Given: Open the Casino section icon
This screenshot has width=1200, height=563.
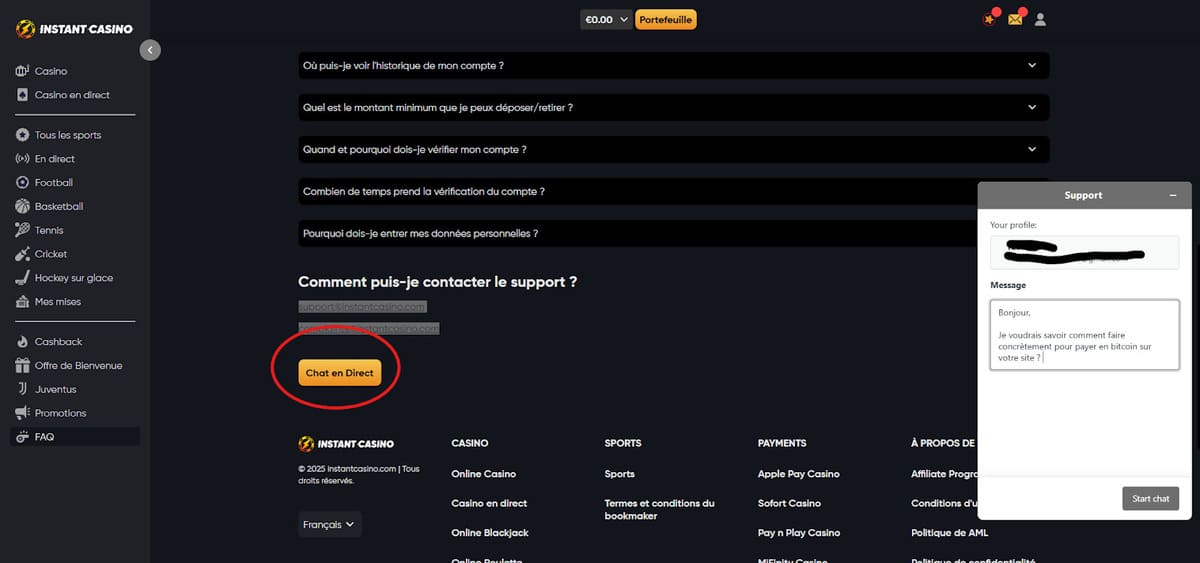Looking at the screenshot, I should (23, 71).
